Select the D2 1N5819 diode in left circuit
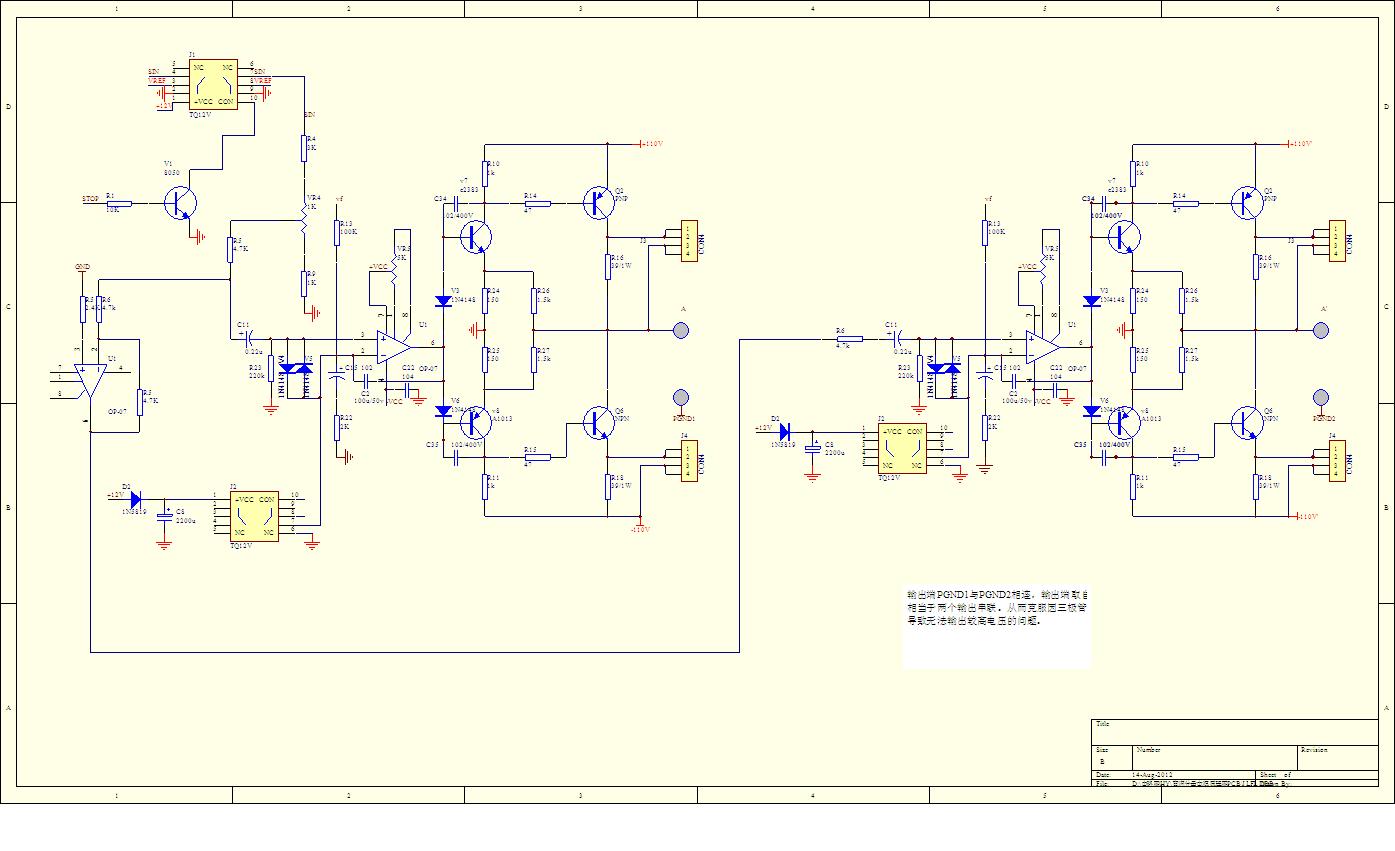This screenshot has width=1395, height=851. 135,498
